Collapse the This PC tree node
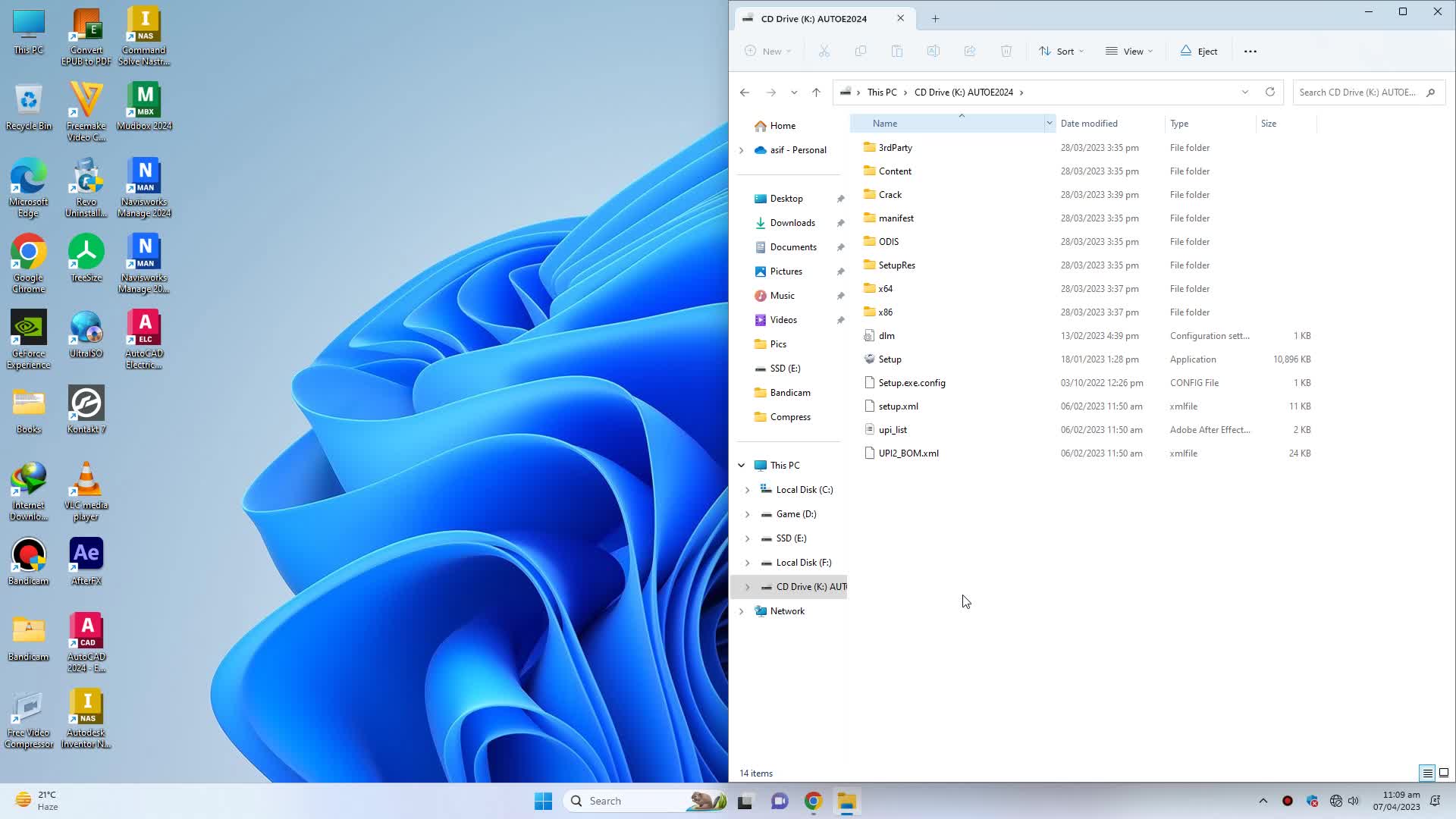Screen dimensions: 1456x819 click(x=742, y=466)
